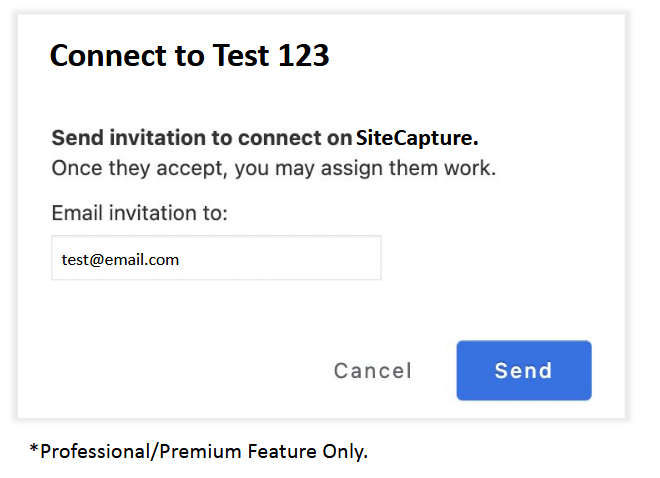Screen dimensions: 660x478
Task: Click the "Connect to Test 123" heading
Action: pyautogui.click(x=190, y=56)
